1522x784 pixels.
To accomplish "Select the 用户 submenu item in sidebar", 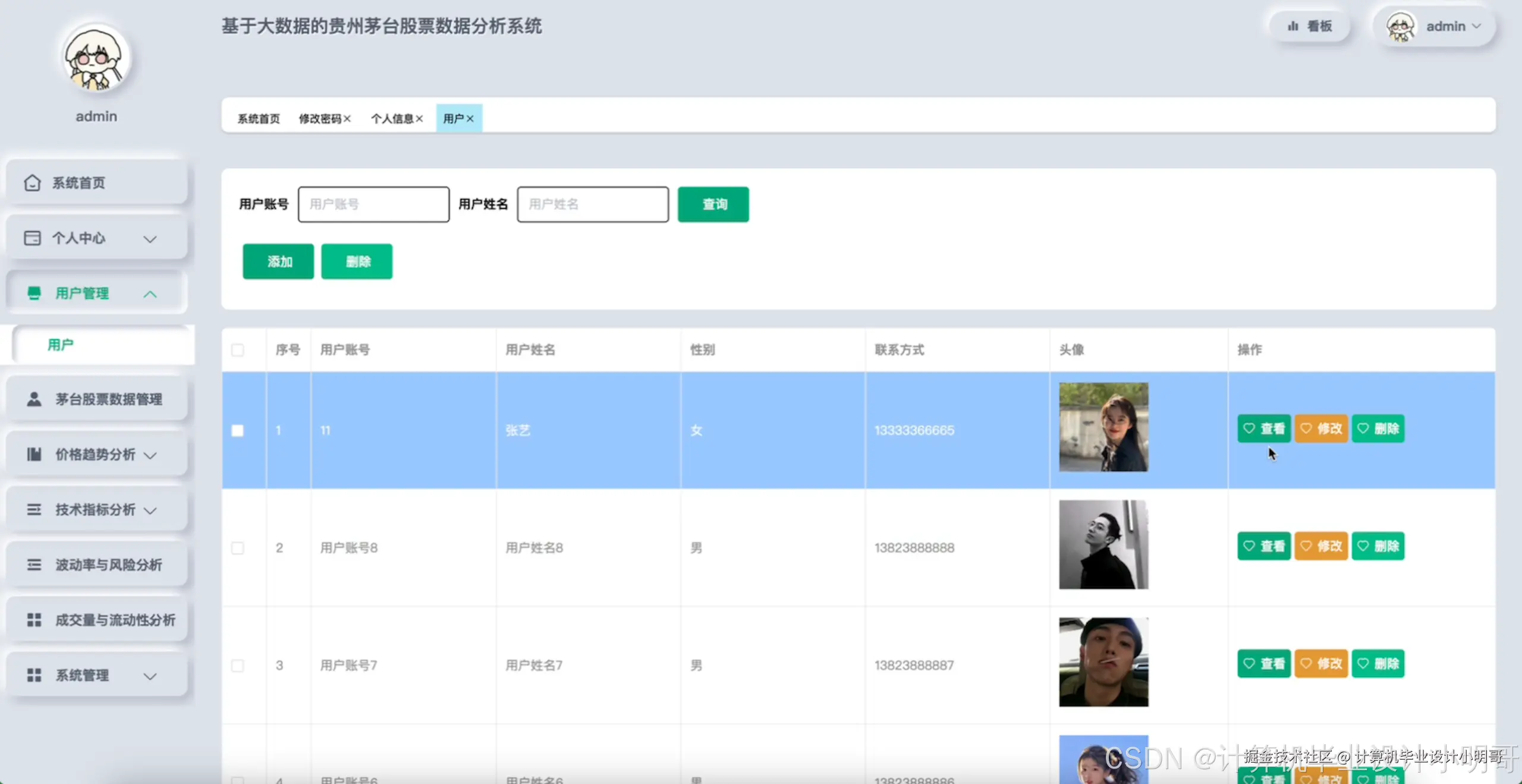I will coord(61,345).
